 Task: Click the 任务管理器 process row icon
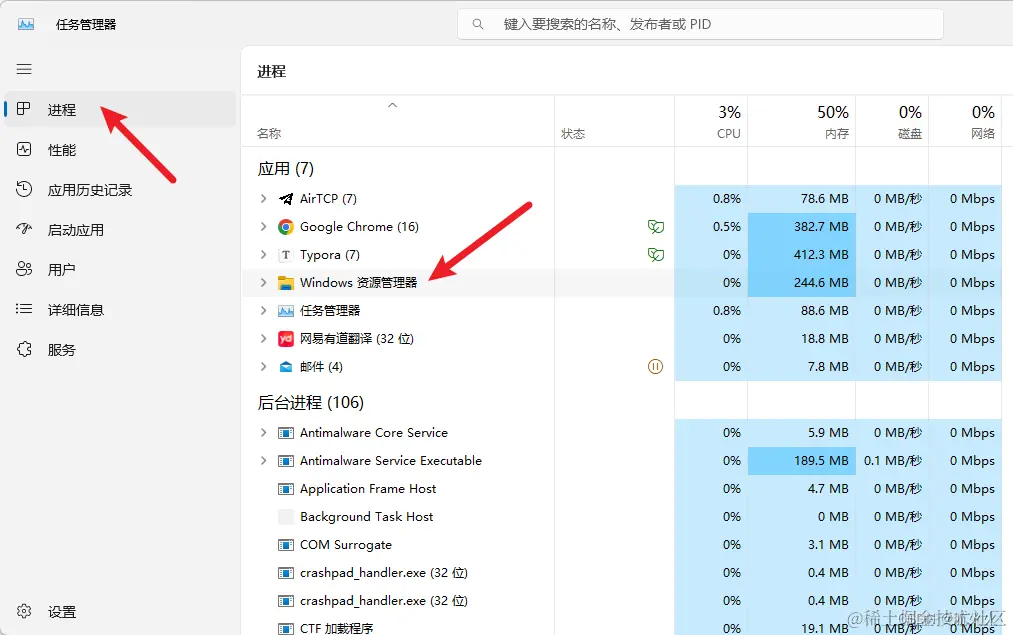pos(286,311)
